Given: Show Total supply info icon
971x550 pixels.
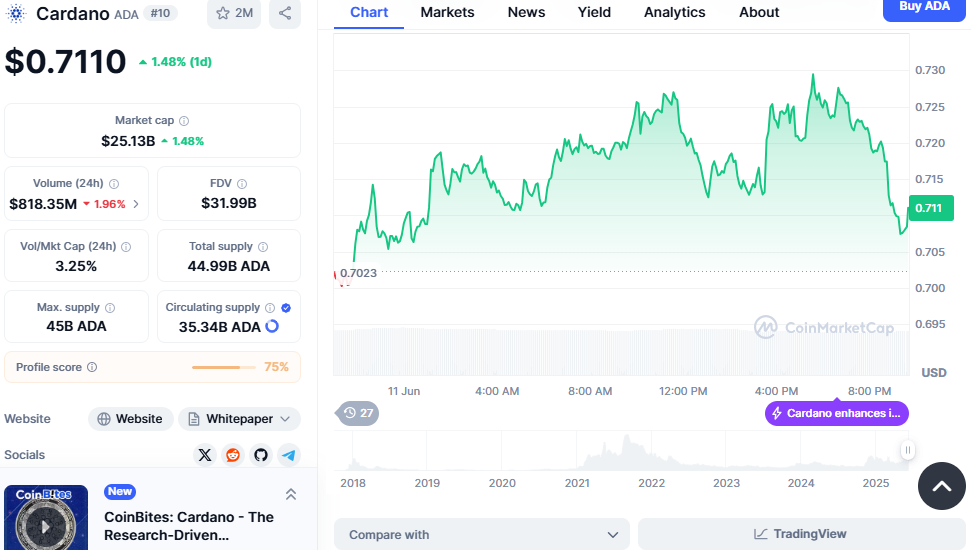Looking at the screenshot, I should [x=263, y=247].
